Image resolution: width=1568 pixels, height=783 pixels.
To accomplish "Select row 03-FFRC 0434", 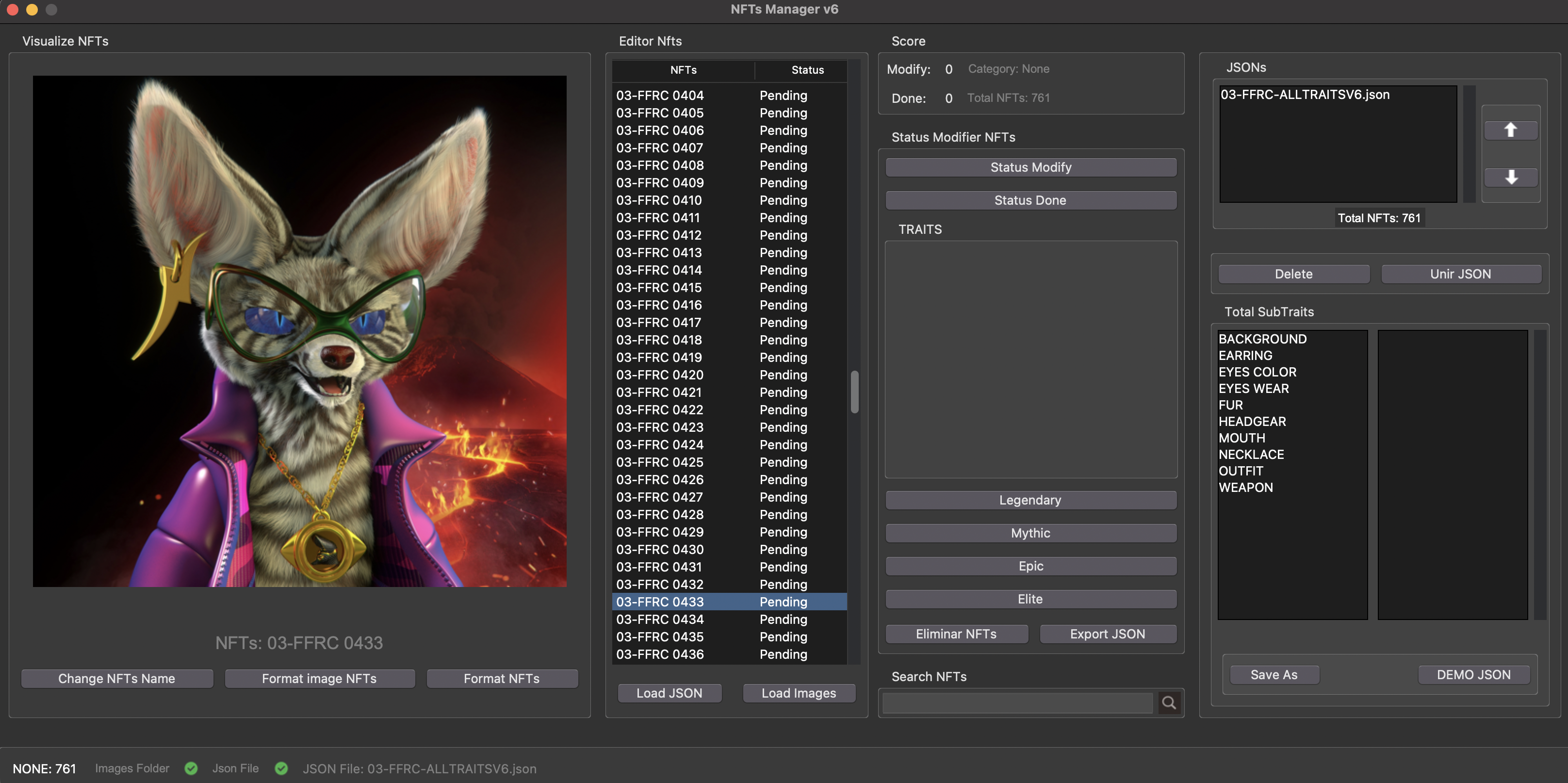I will point(729,619).
